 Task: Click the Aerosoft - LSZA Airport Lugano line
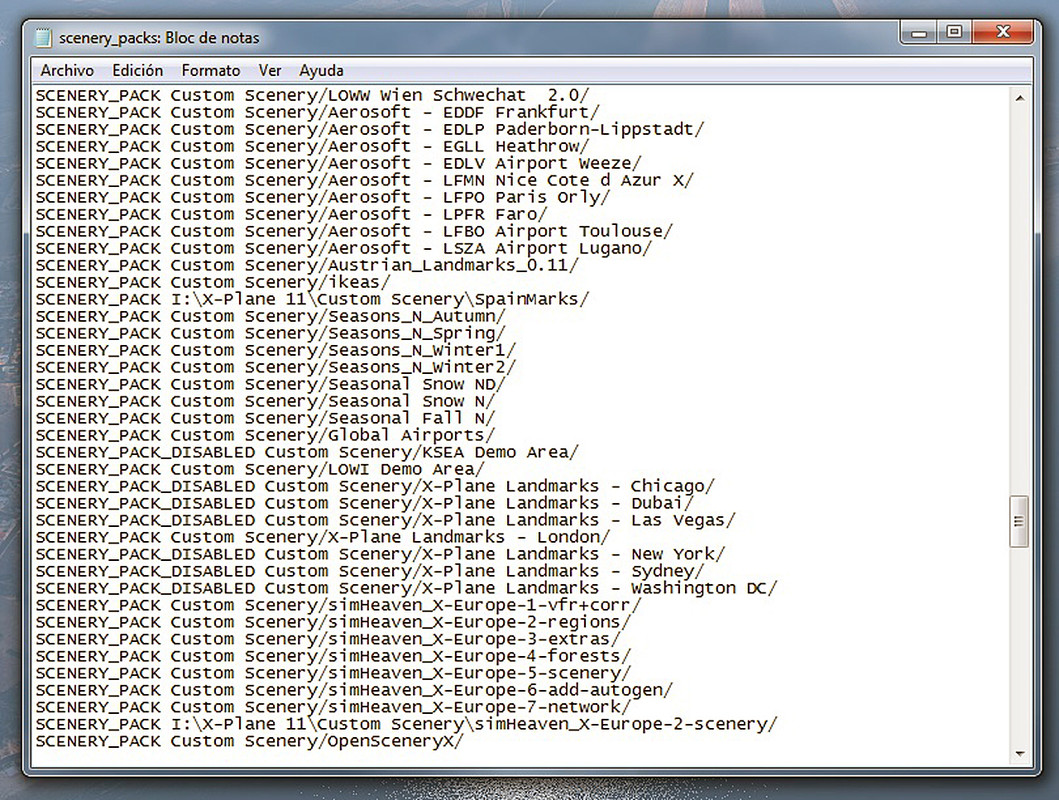pyautogui.click(x=344, y=248)
